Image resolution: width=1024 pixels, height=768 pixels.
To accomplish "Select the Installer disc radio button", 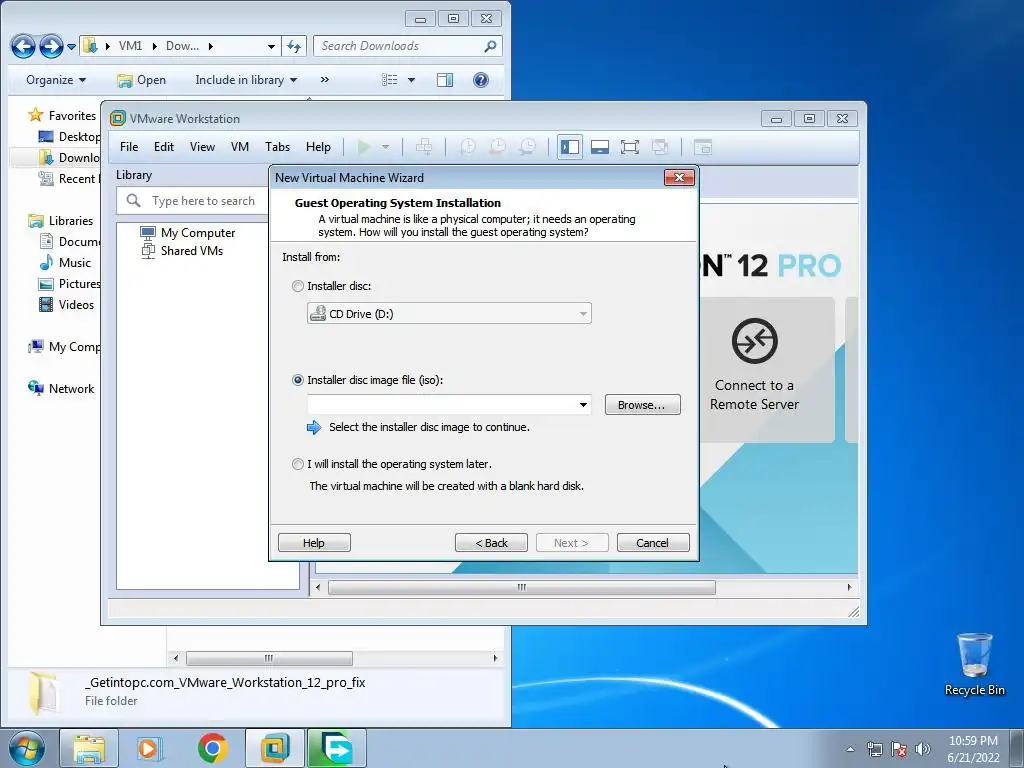I will (x=298, y=286).
